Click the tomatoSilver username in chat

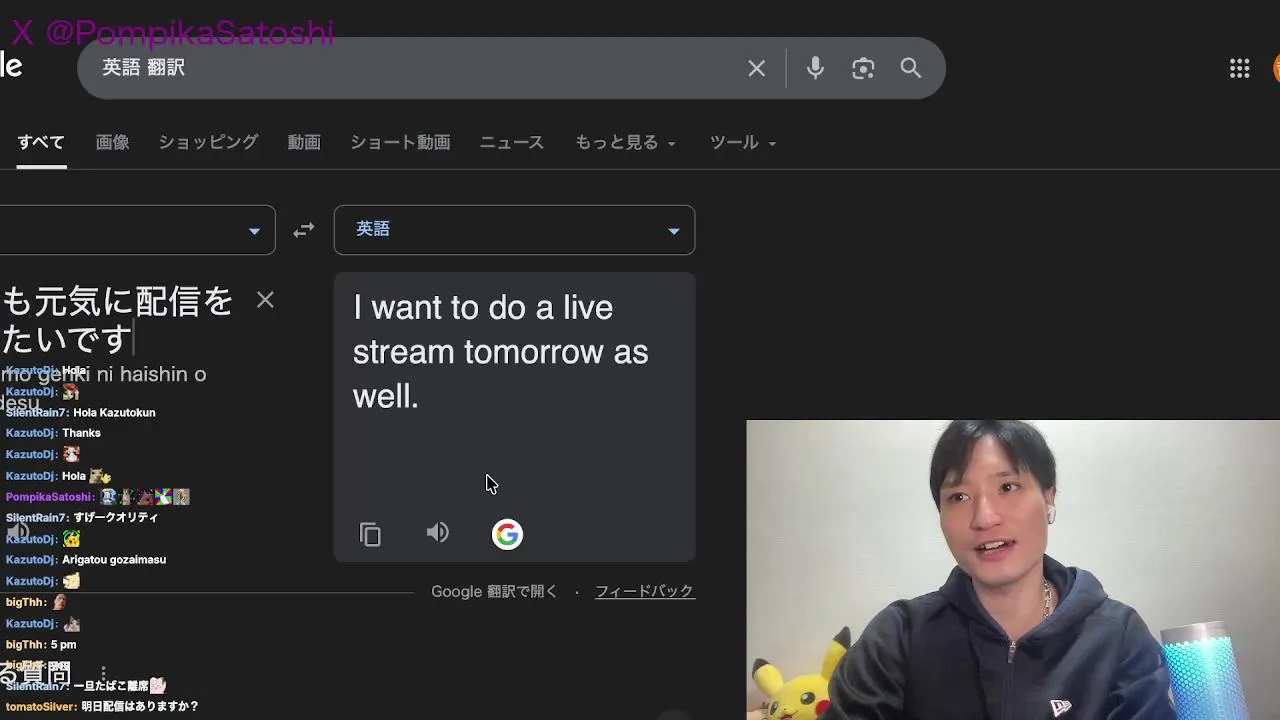41,707
